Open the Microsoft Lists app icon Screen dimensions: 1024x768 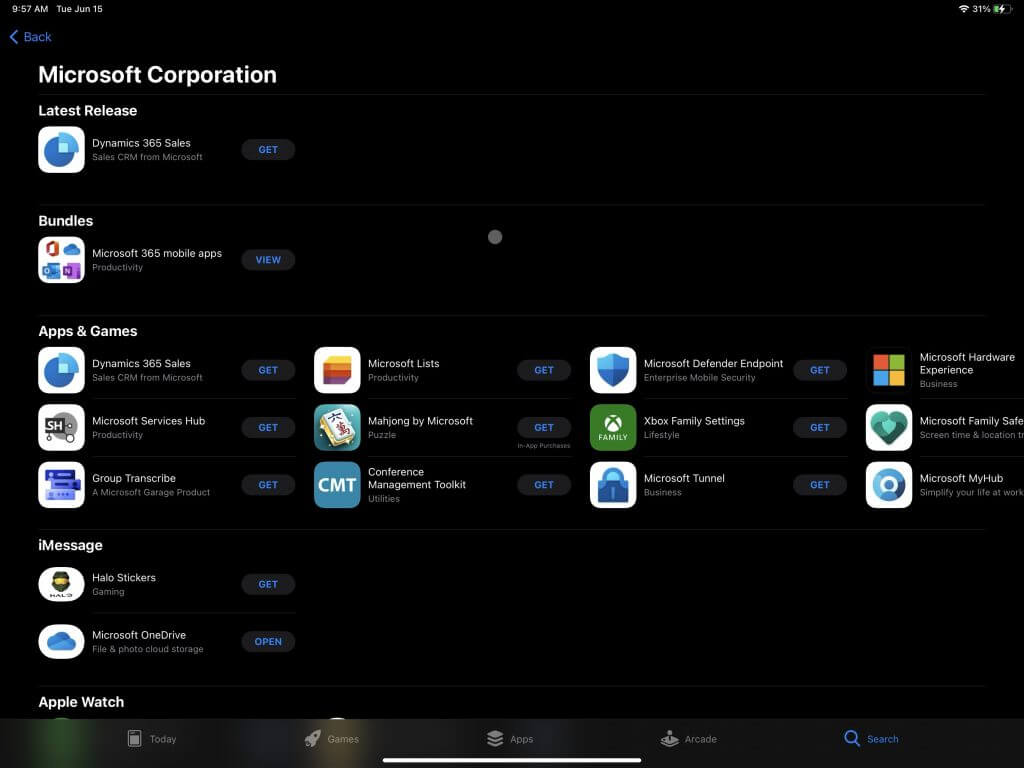click(337, 370)
